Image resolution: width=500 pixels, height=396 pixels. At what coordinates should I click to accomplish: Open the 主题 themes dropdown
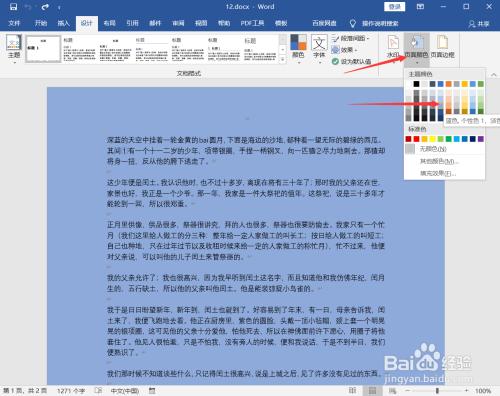(14, 49)
